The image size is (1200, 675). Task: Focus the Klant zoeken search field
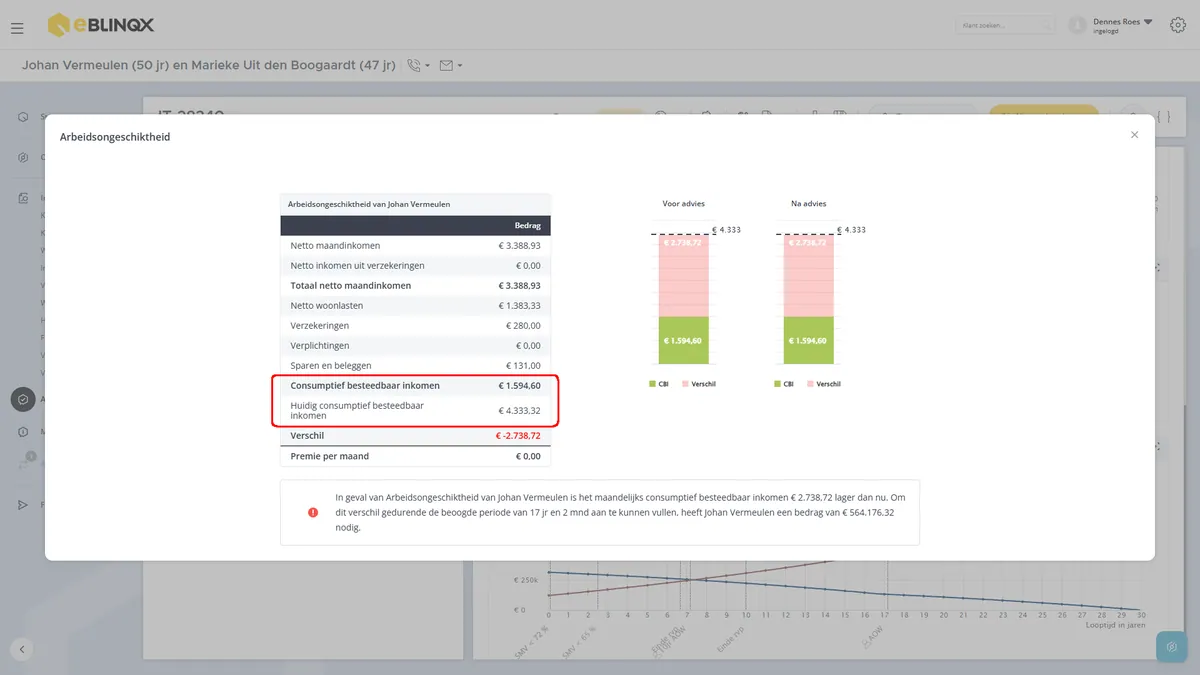pyautogui.click(x=1006, y=25)
